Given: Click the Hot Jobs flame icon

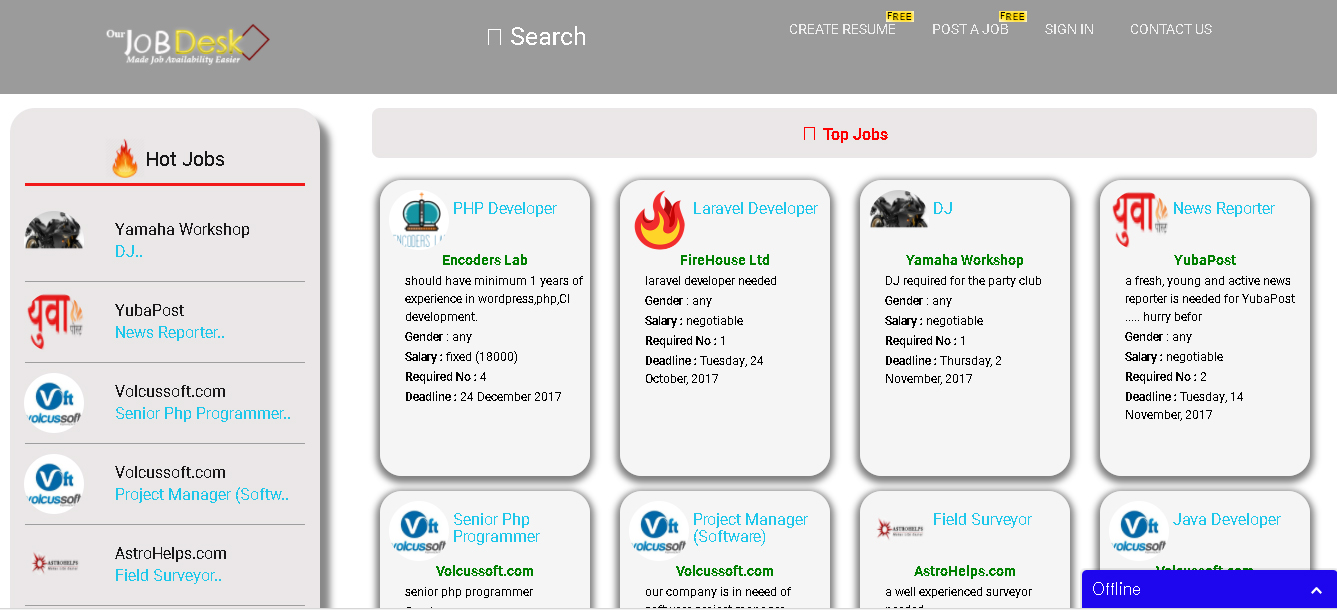Looking at the screenshot, I should [x=125, y=159].
